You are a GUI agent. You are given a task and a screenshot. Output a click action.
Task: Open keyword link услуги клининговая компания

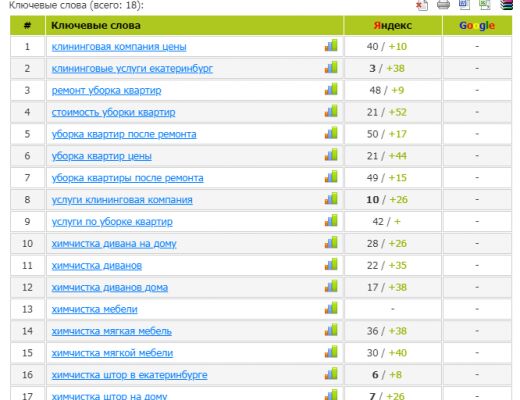coord(122,200)
